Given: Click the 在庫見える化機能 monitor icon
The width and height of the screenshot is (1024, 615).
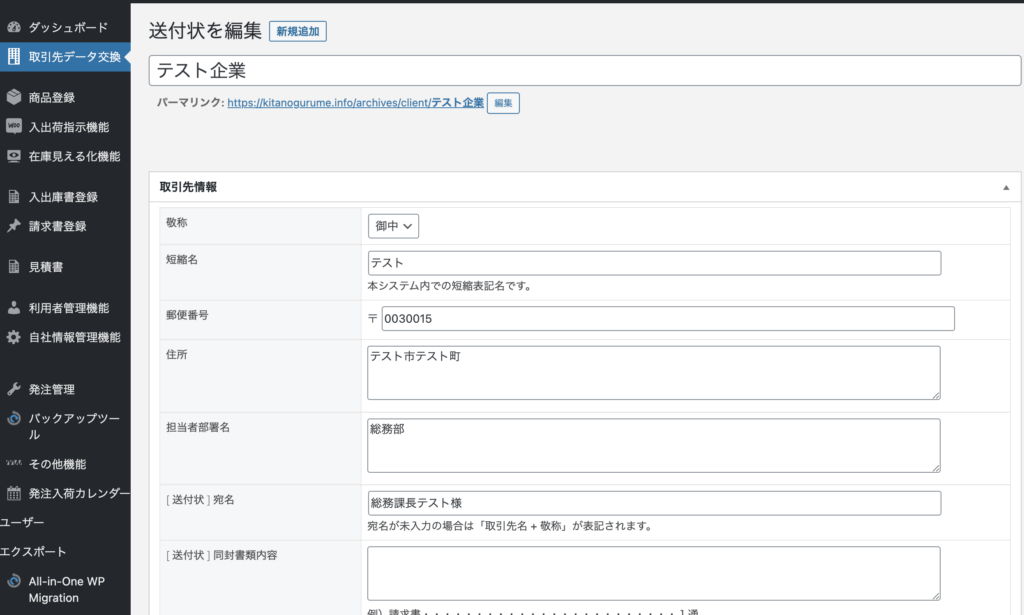Looking at the screenshot, I should 14,156.
